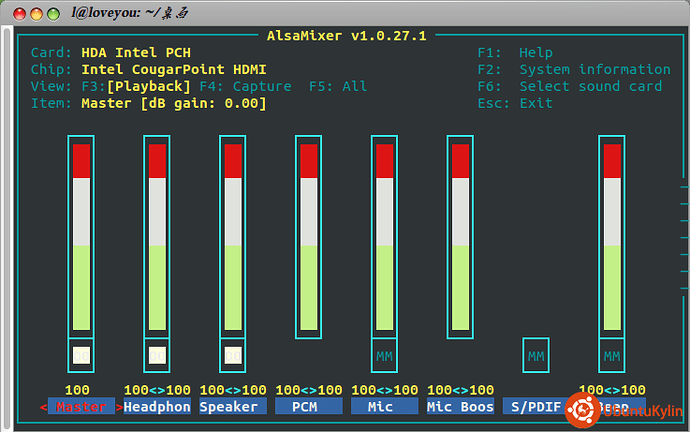The image size is (690, 432).
Task: Select the Mic Boos channel label
Action: [460, 406]
